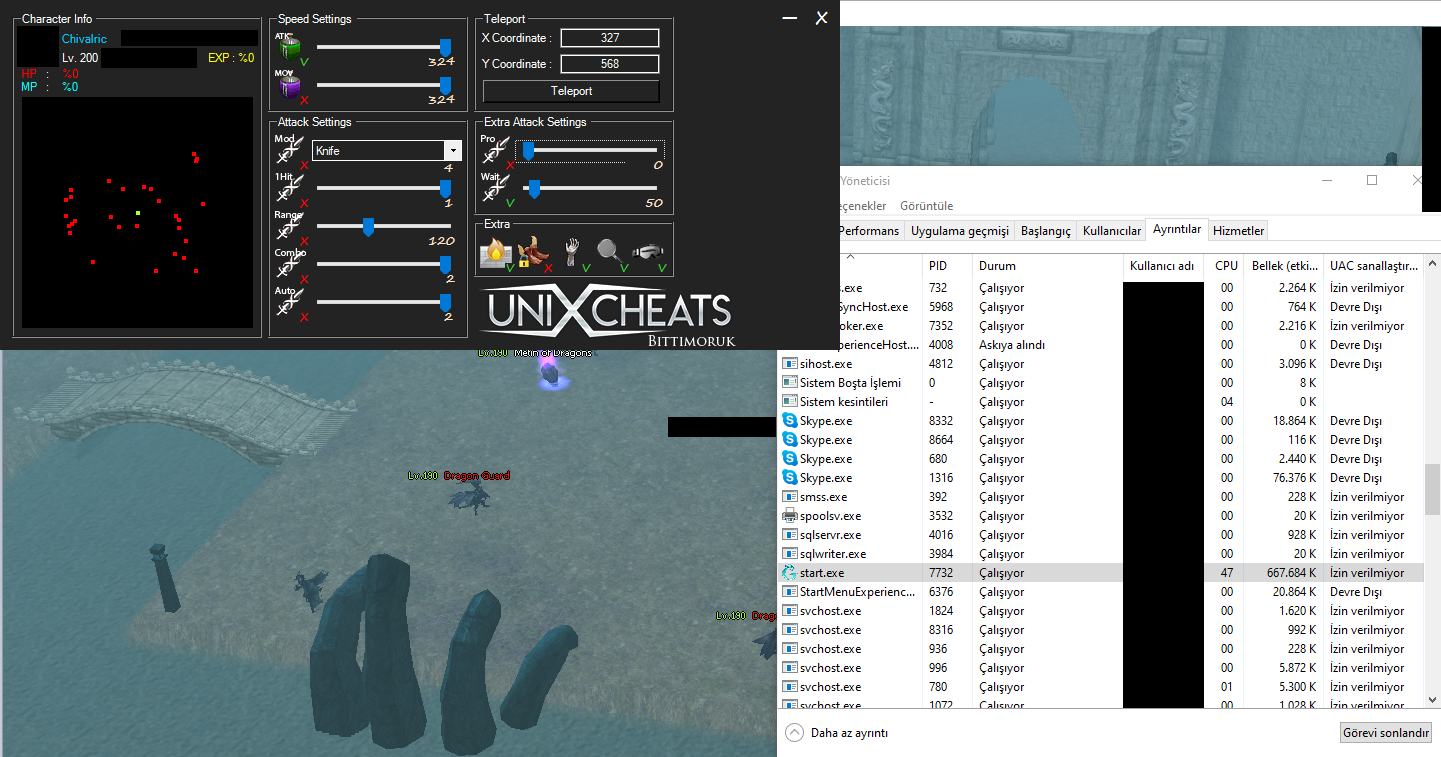Click the Wait slider handle
1441x757 pixels.
coord(534,189)
